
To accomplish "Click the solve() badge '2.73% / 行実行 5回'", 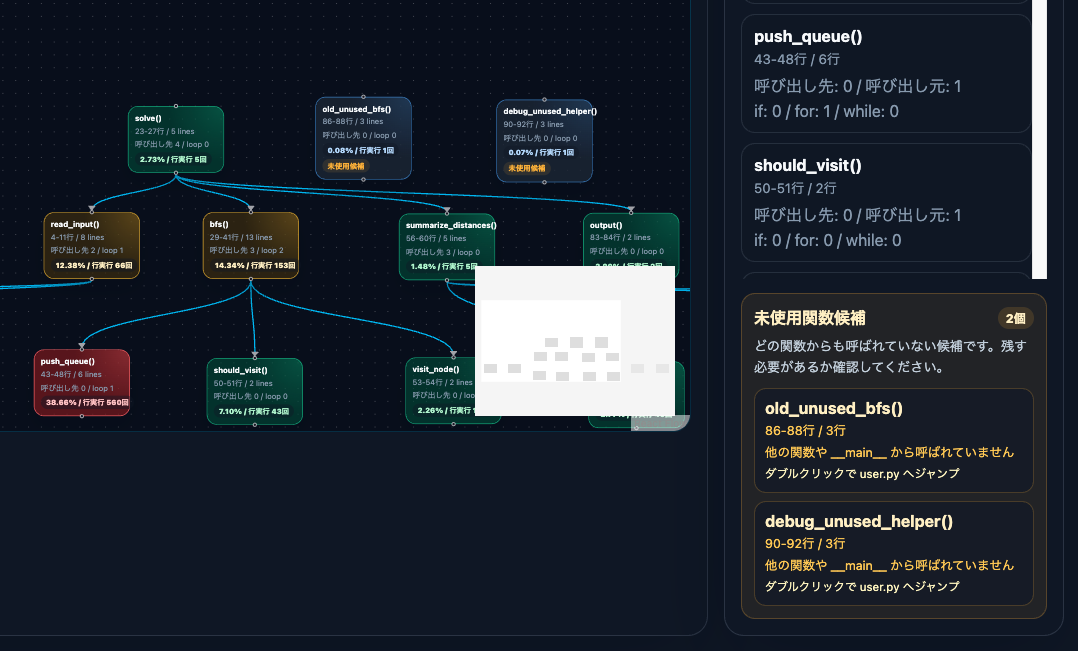I will (173, 159).
